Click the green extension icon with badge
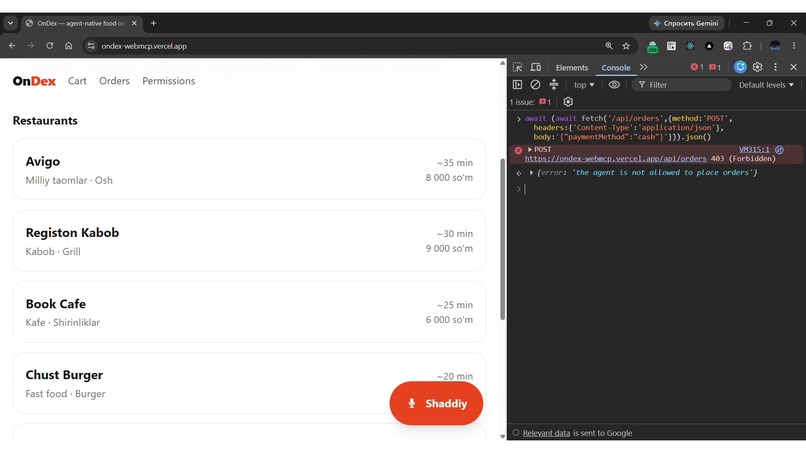Viewport: 806px width, 453px height. click(x=652, y=46)
